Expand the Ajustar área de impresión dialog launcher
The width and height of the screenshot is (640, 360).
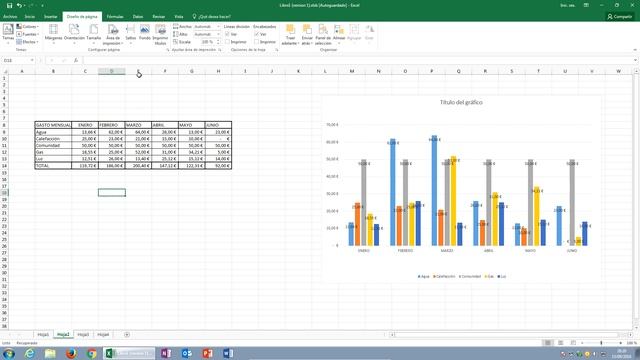coord(220,50)
